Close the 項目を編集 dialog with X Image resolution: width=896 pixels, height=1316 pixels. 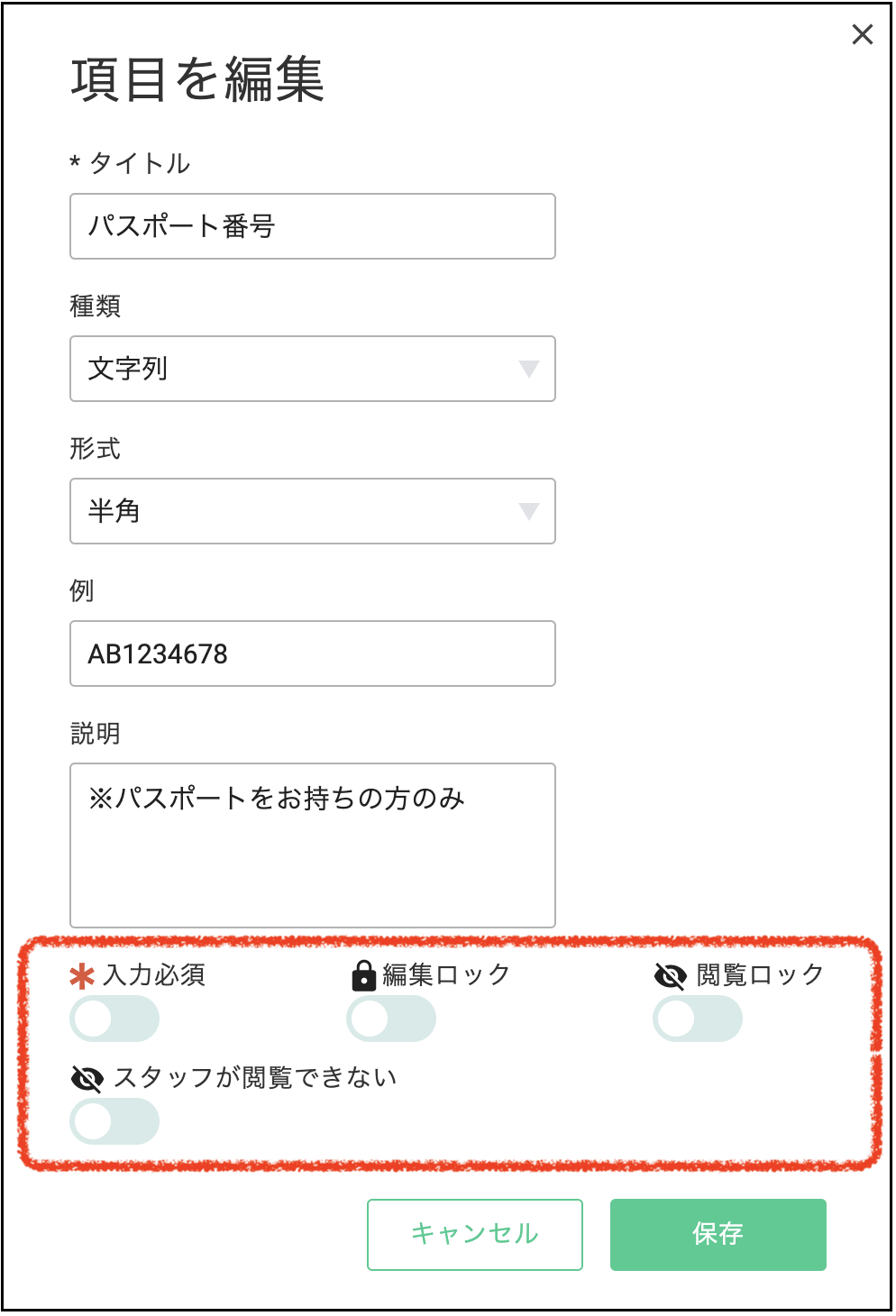point(863,34)
